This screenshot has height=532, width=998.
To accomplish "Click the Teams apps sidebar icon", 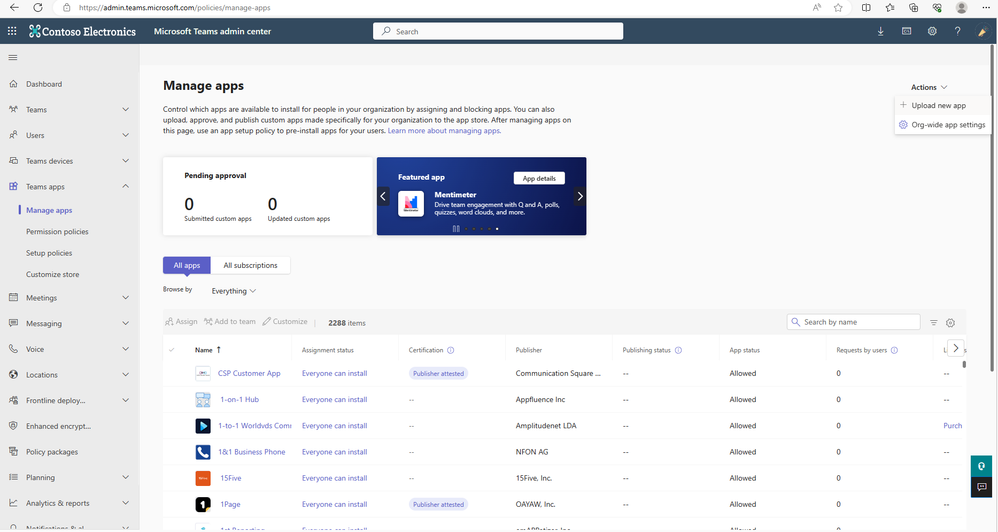I will [x=13, y=186].
